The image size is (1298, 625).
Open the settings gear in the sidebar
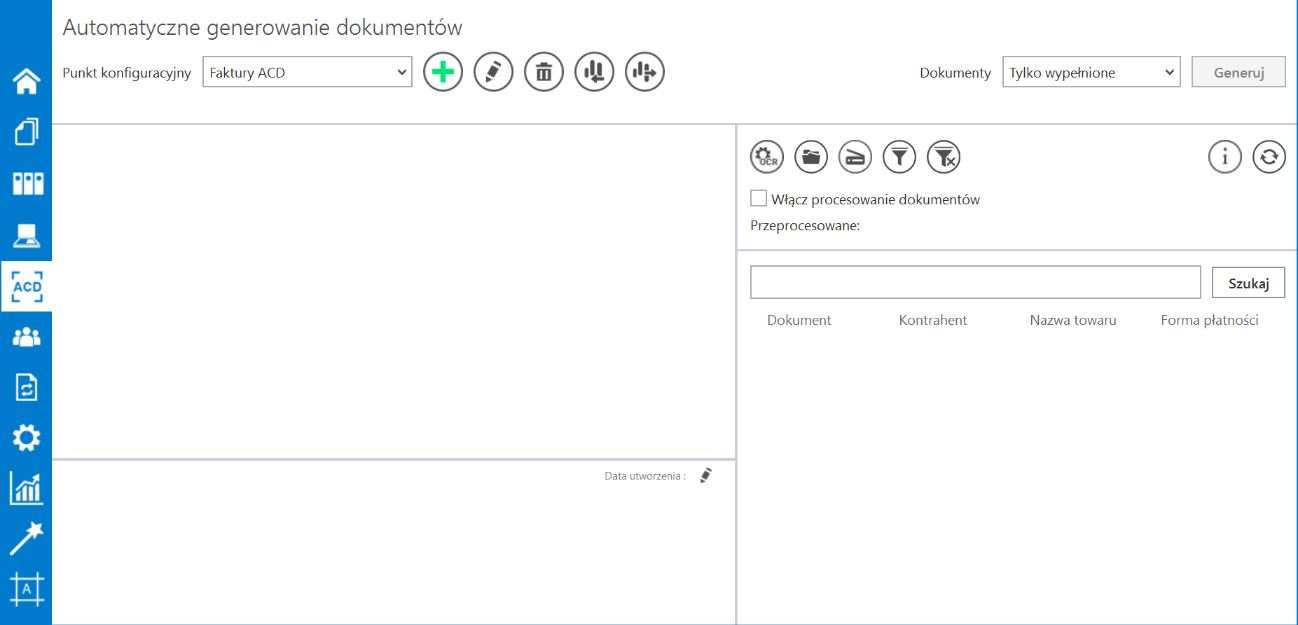(x=26, y=437)
